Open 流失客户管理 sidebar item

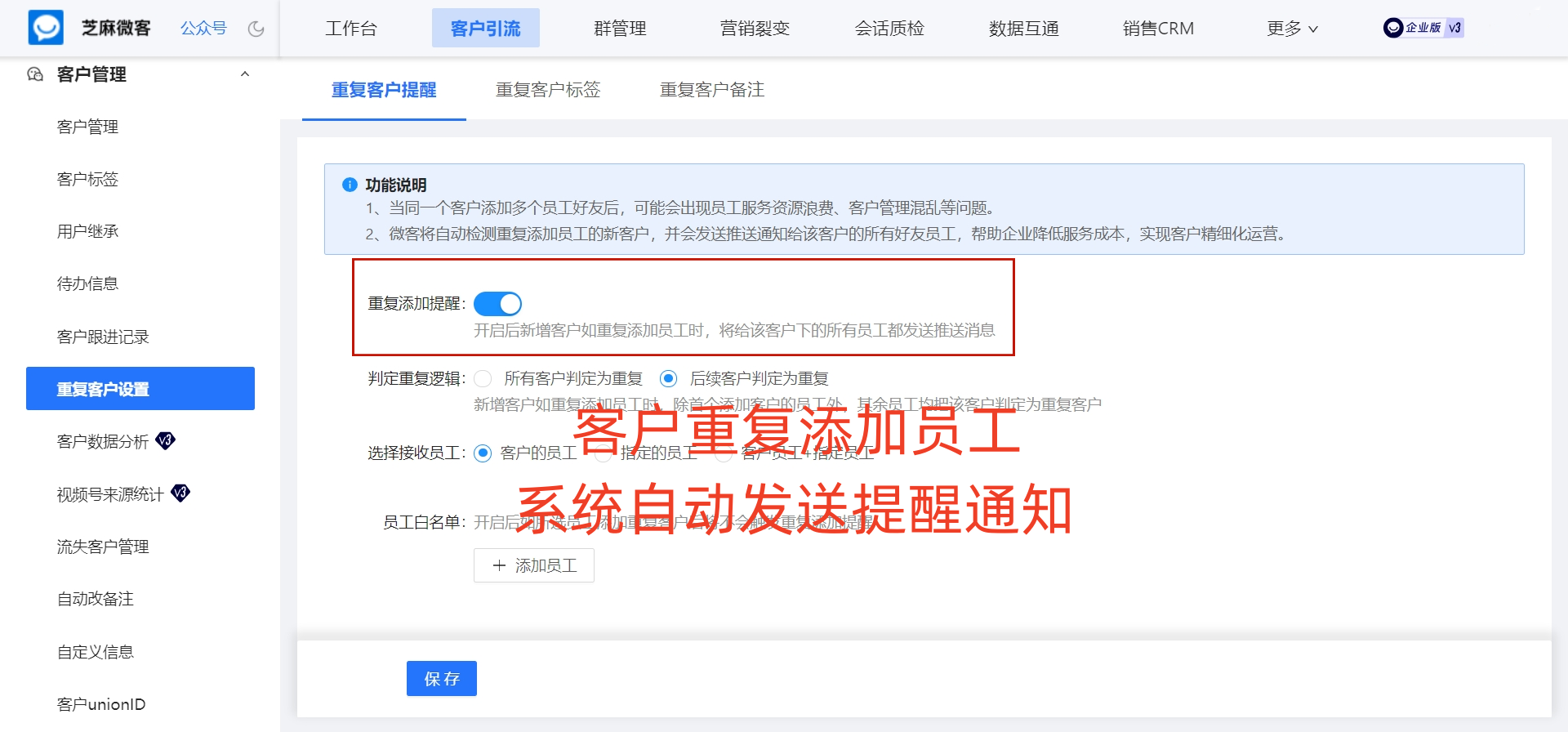point(103,547)
